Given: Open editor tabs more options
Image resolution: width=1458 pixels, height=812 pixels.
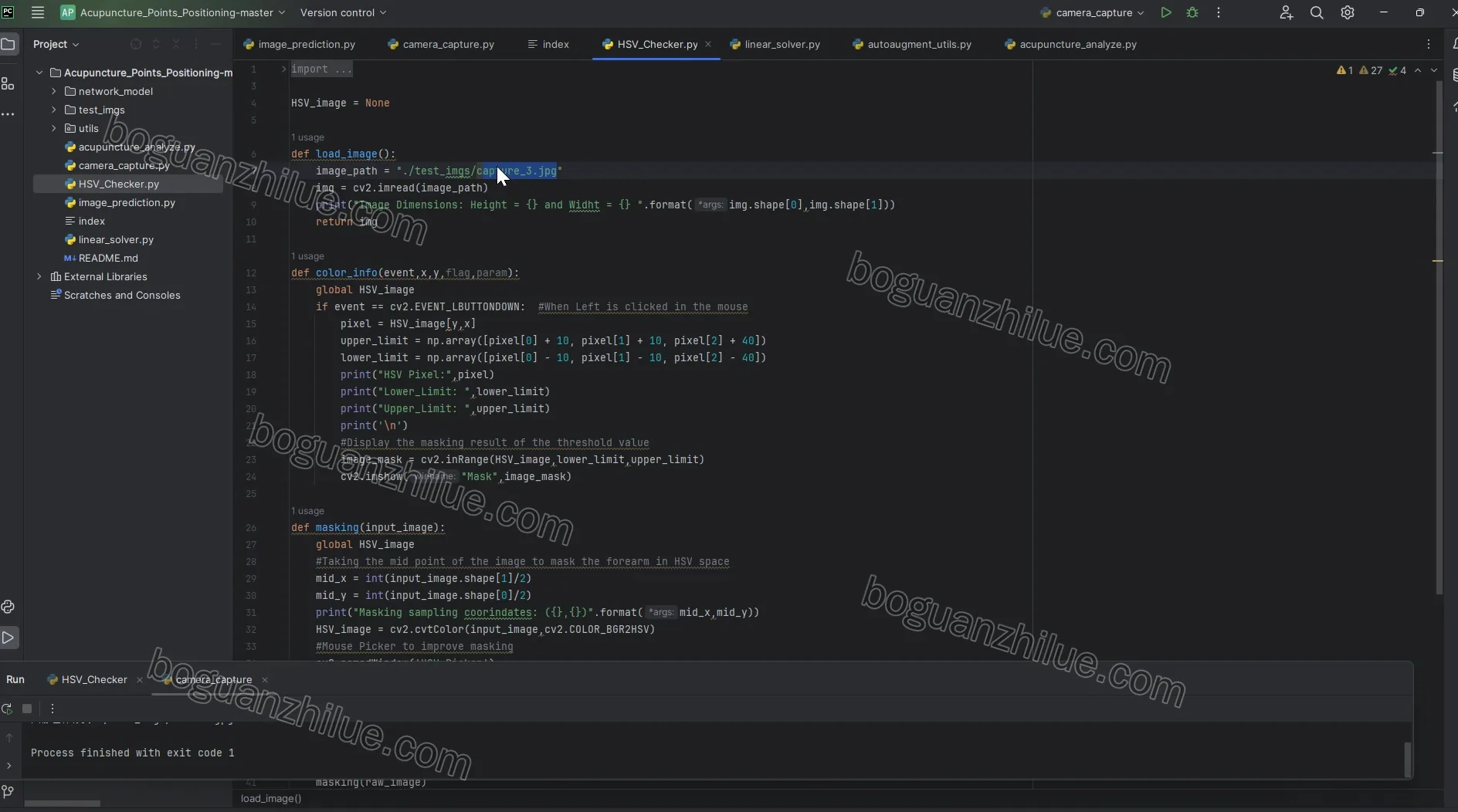Looking at the screenshot, I should 1429,44.
